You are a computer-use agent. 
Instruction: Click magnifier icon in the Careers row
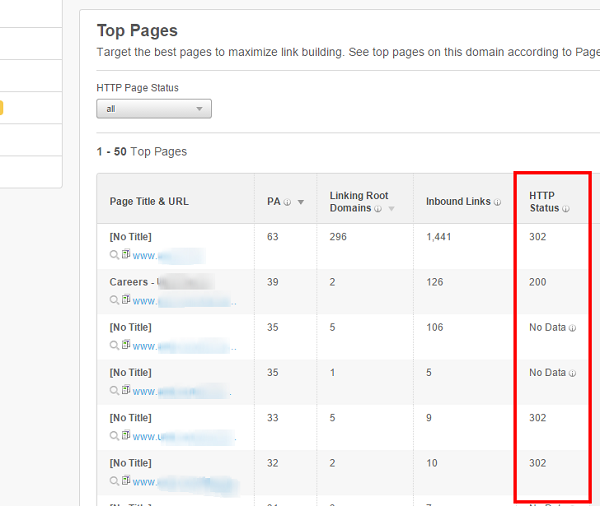114,300
